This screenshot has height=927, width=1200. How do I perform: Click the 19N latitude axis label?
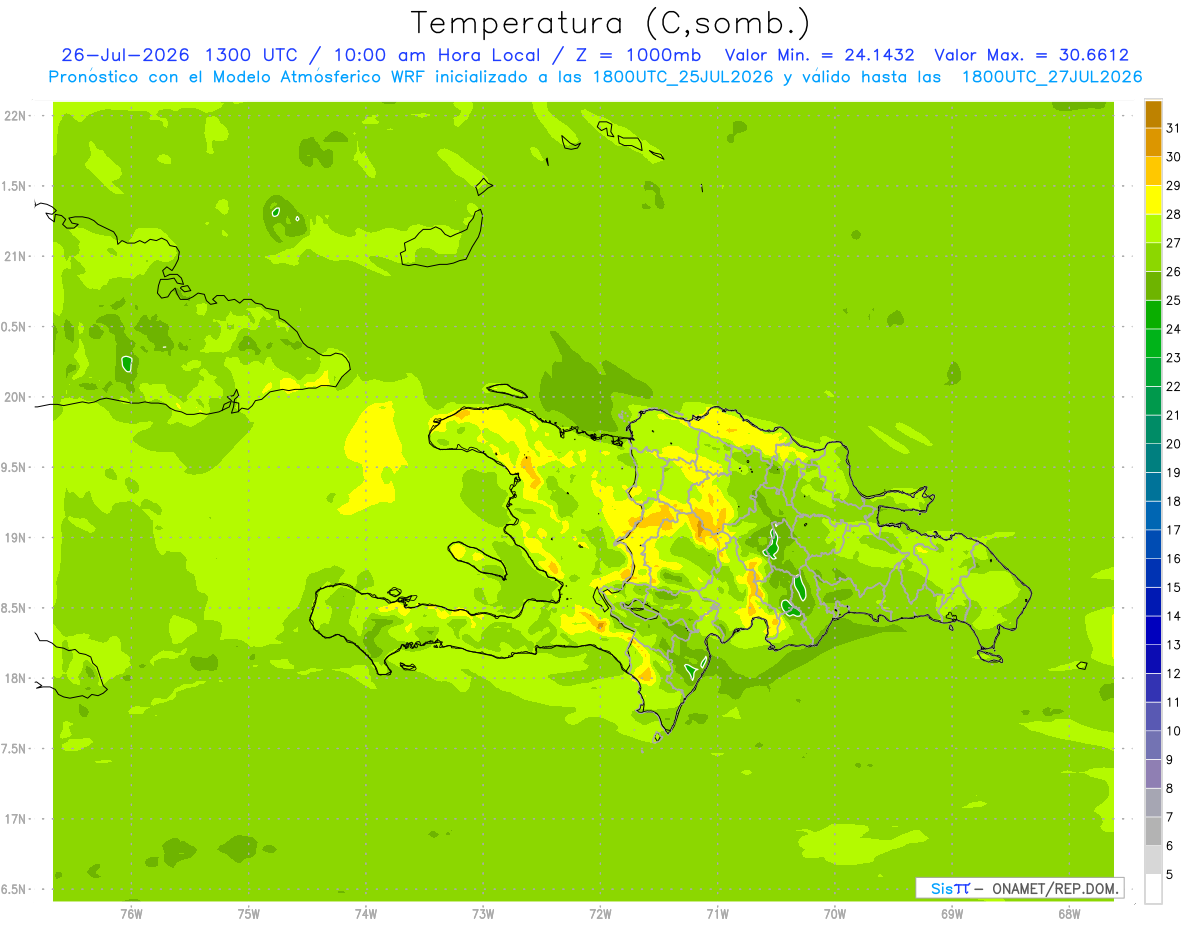(x=17, y=537)
